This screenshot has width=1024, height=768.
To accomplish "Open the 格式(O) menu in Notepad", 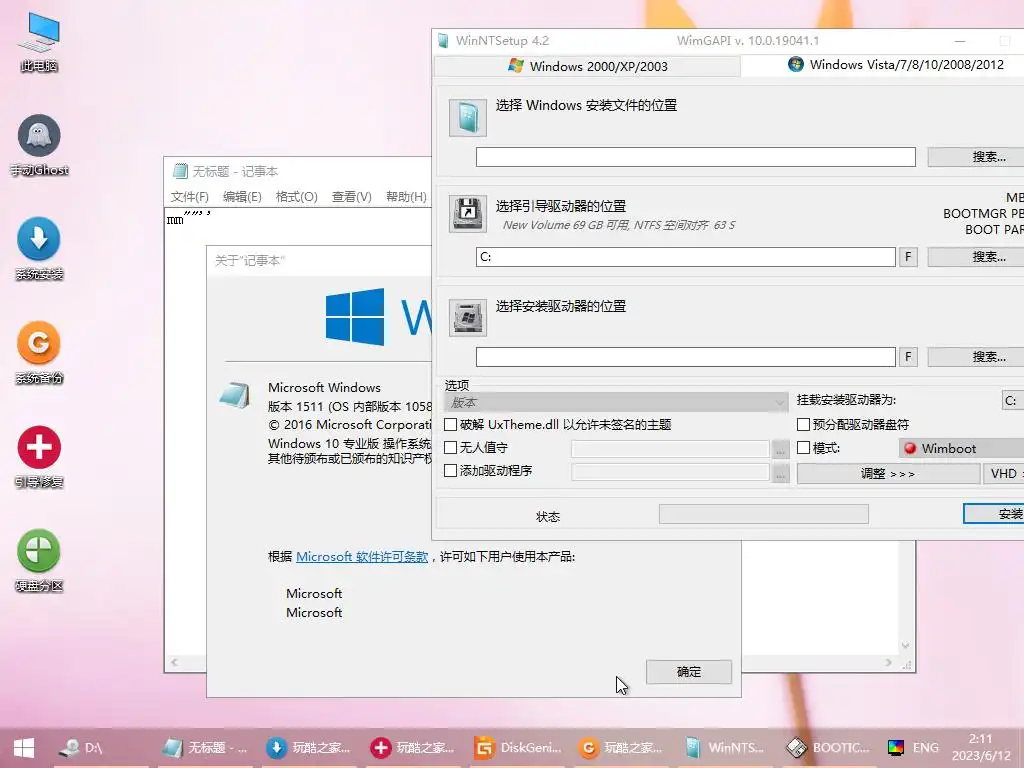I will (x=296, y=197).
